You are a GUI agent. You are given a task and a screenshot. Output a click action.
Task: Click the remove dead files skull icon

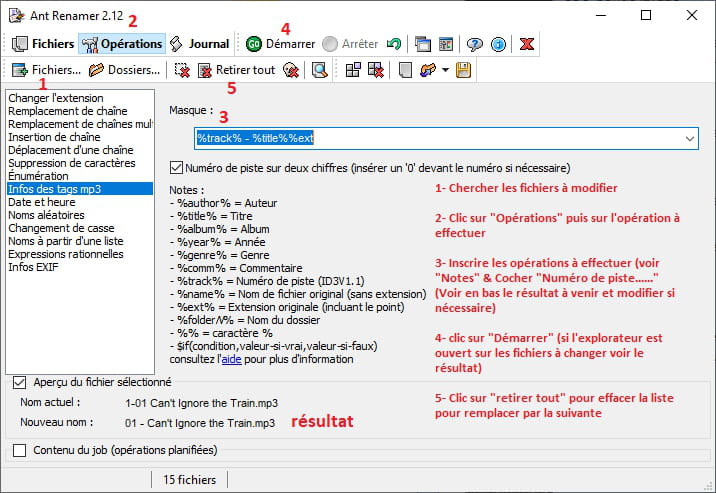[291, 70]
